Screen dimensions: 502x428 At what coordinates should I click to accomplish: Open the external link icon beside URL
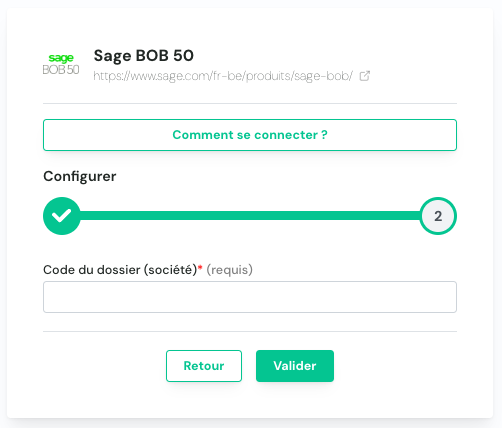(x=365, y=76)
